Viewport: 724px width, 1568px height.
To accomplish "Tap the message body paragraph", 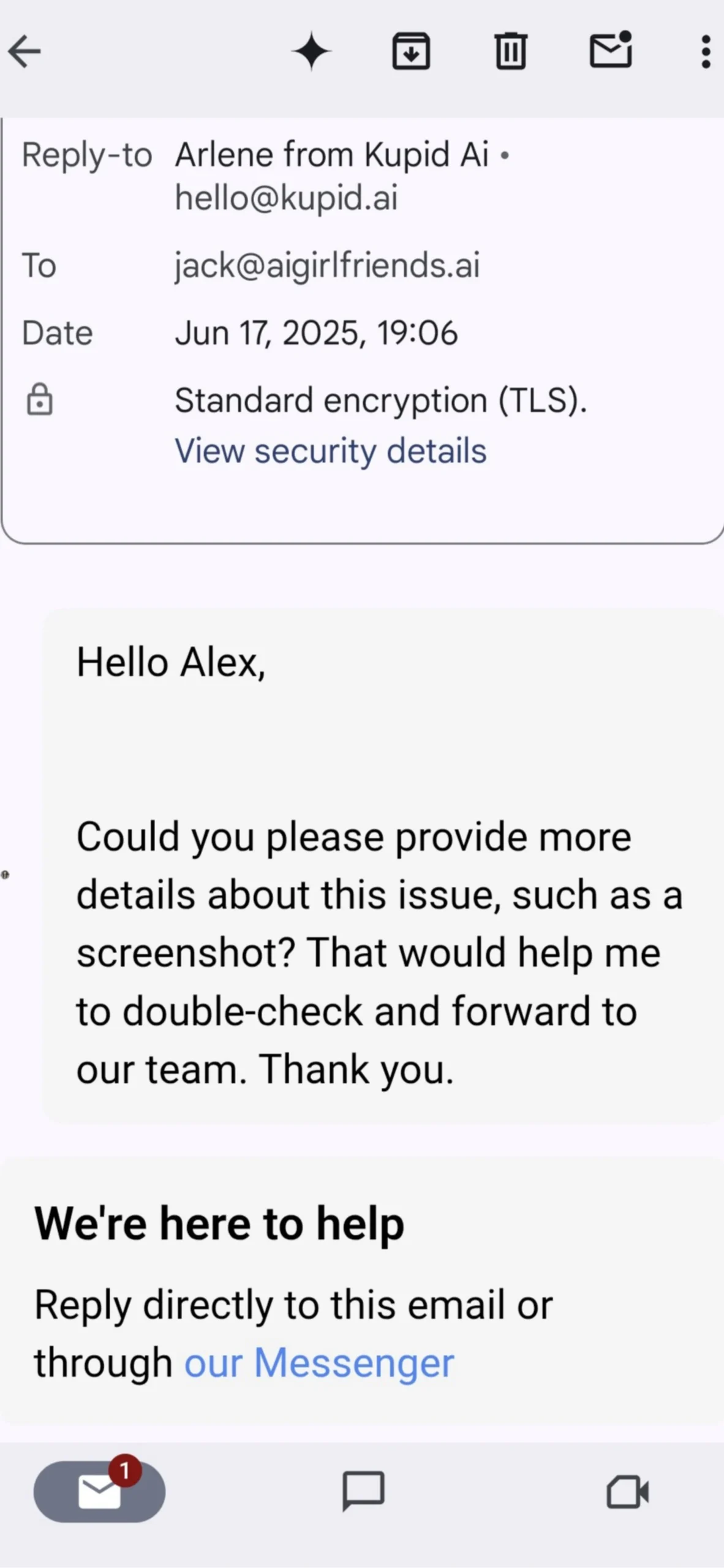I will [x=379, y=952].
